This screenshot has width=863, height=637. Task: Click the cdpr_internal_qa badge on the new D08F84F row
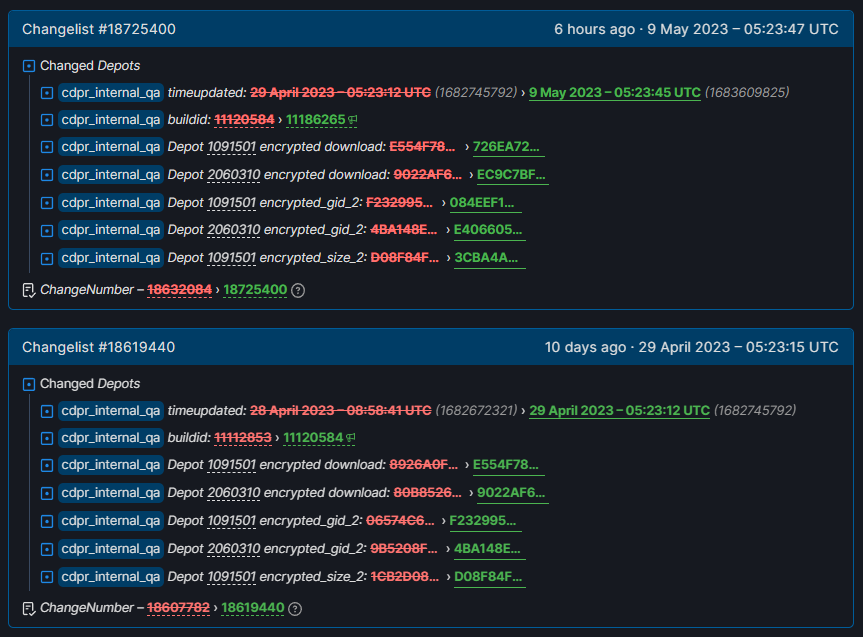pos(111,576)
